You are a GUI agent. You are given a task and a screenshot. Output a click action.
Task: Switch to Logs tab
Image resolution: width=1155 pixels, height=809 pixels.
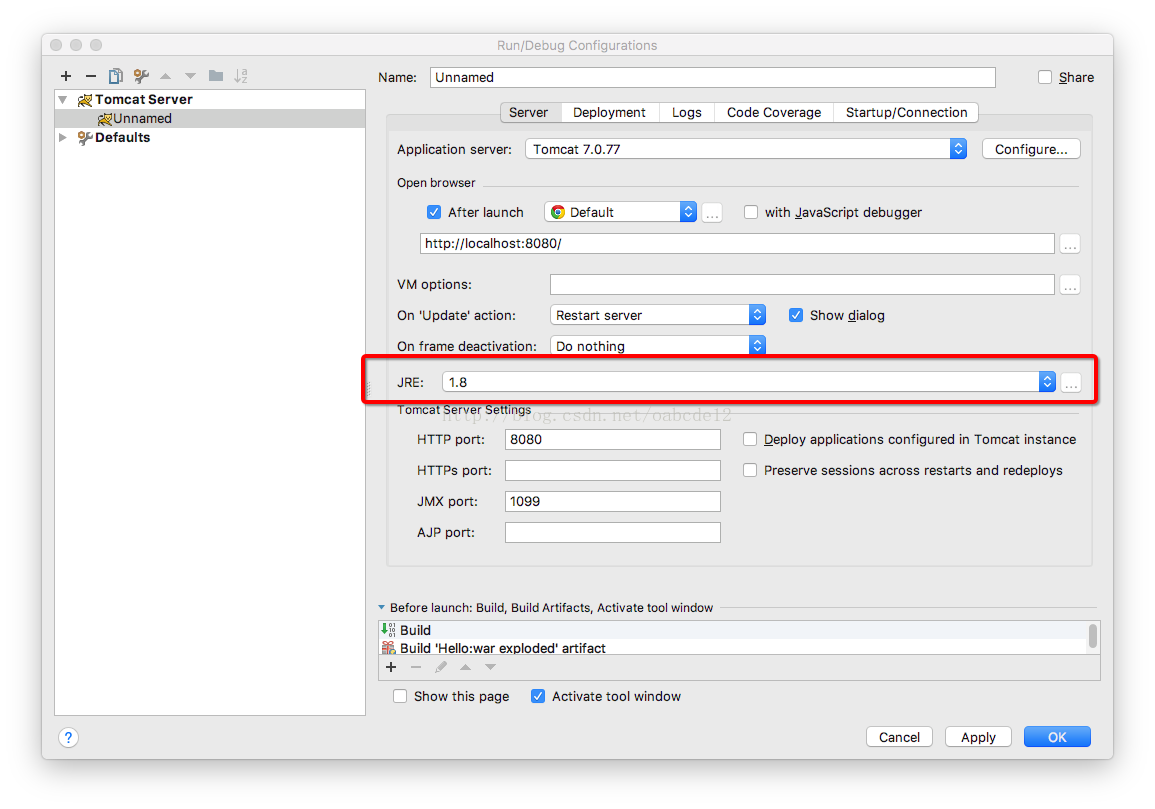coord(687,112)
